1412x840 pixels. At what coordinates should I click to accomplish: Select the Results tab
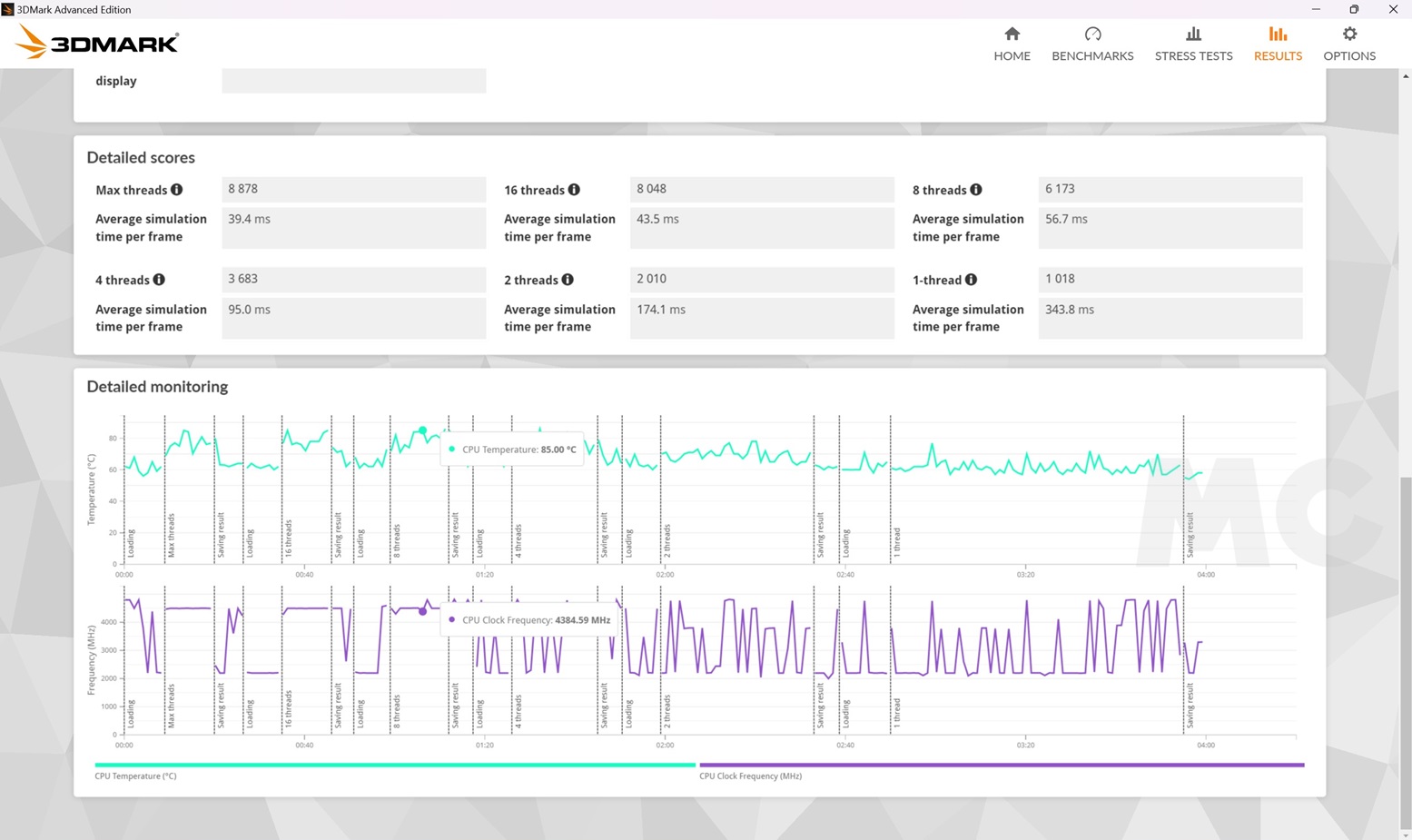click(1278, 44)
